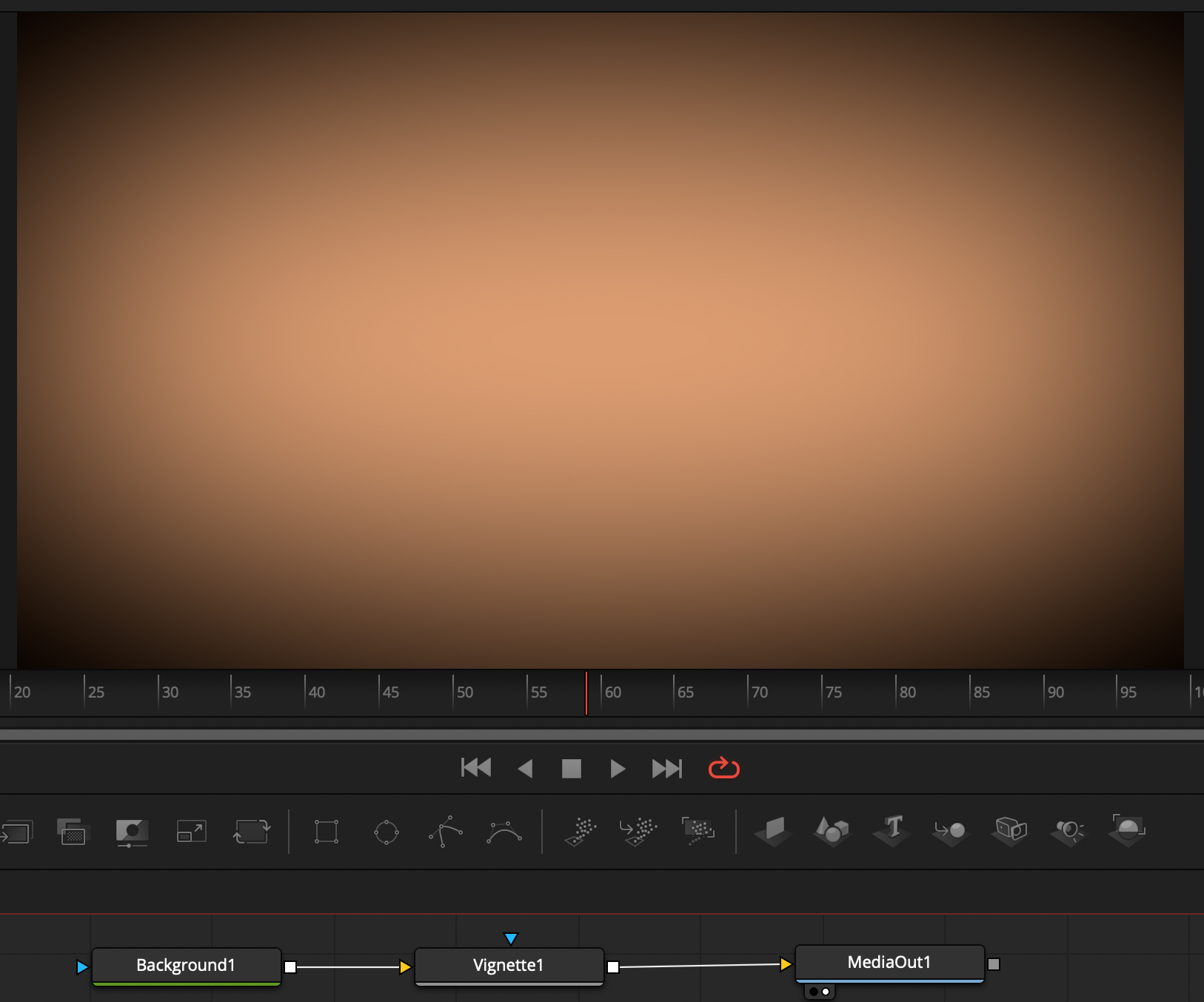Viewport: 1204px width, 1002px height.
Task: Jump to the last frame
Action: [x=666, y=768]
